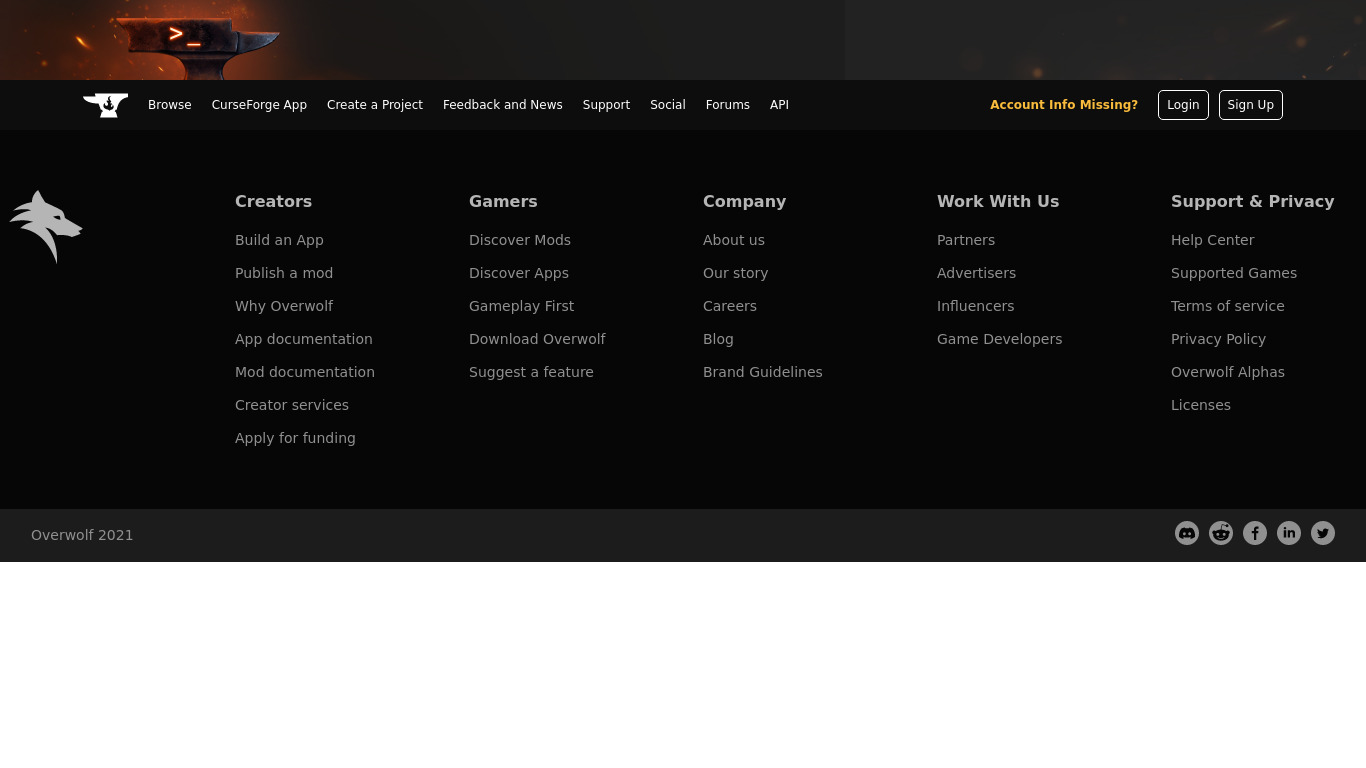Image resolution: width=1366 pixels, height=768 pixels.
Task: Open the Licenses link
Action: click(x=1201, y=405)
